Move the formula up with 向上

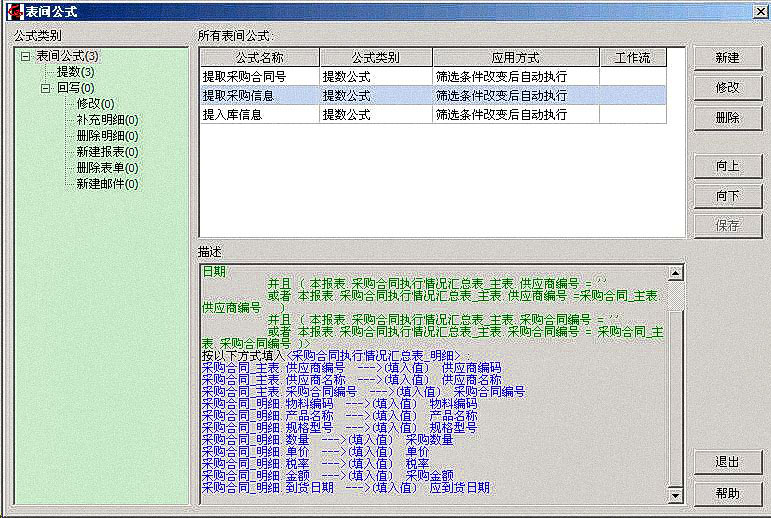(727, 166)
